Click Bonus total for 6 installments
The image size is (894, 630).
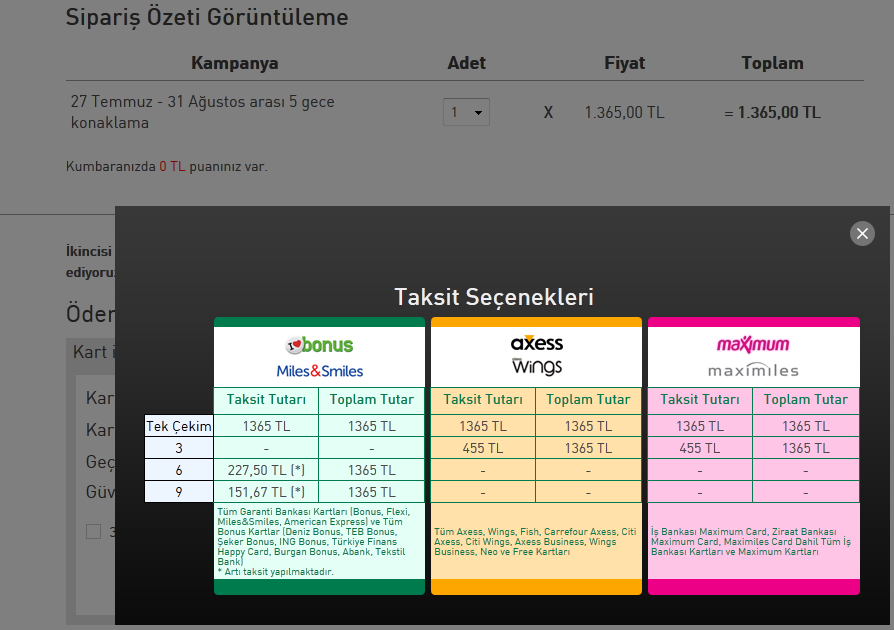point(372,470)
